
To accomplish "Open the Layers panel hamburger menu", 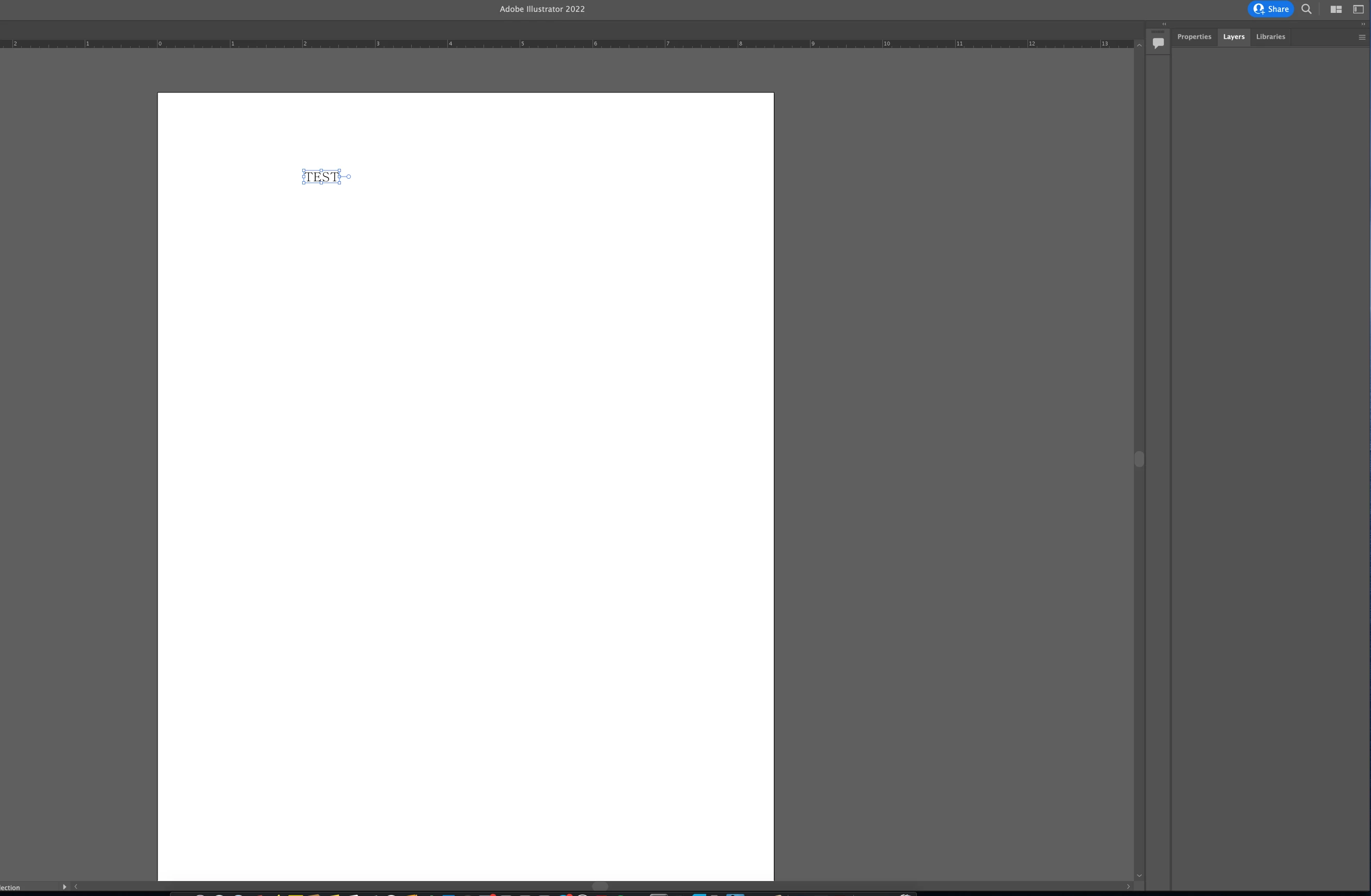I will tap(1362, 37).
